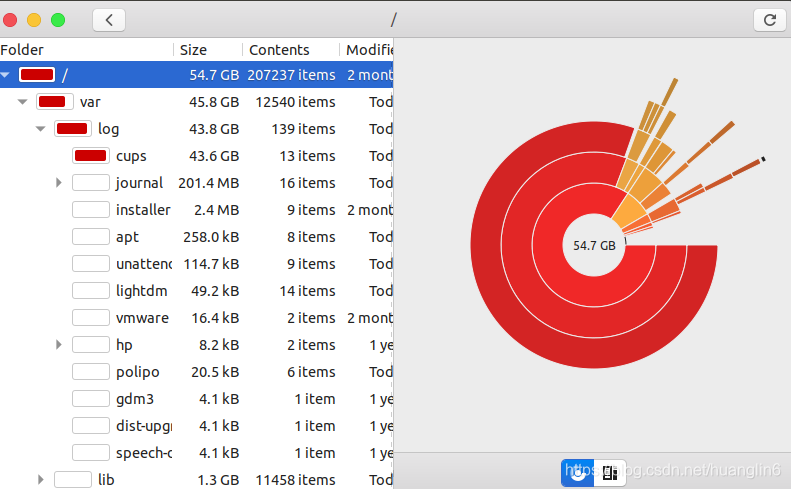Select the speech-dispatcher folder row
The width and height of the screenshot is (791, 489).
click(197, 453)
